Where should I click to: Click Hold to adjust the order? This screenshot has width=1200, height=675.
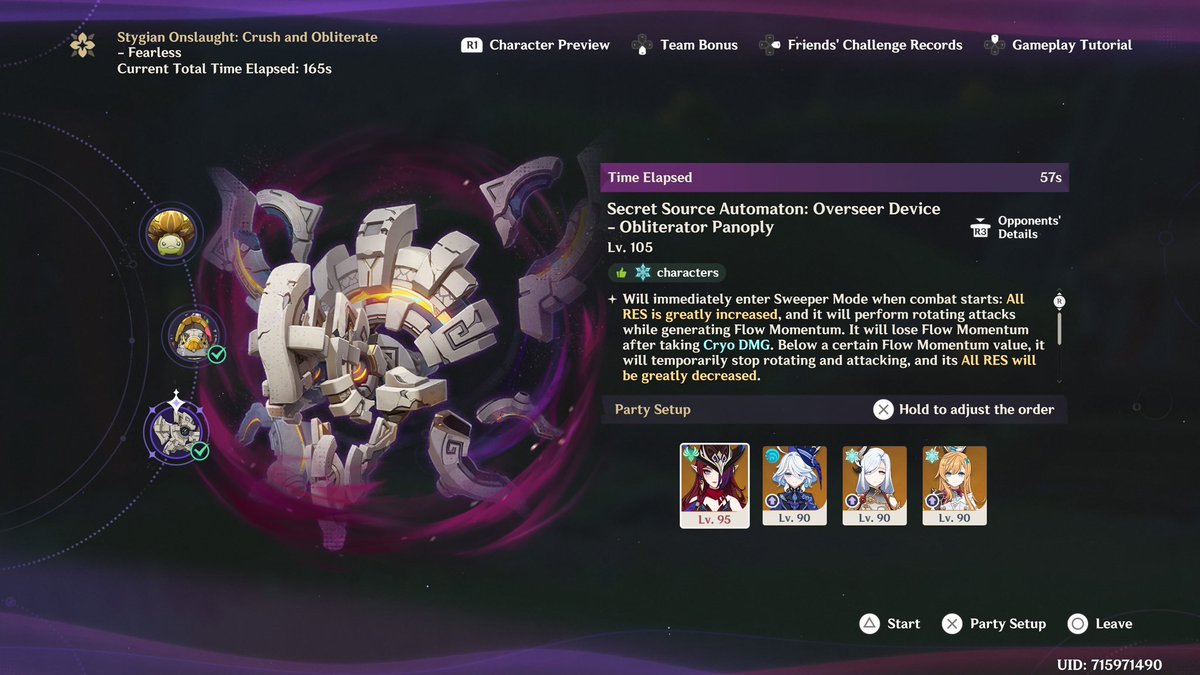coord(977,409)
